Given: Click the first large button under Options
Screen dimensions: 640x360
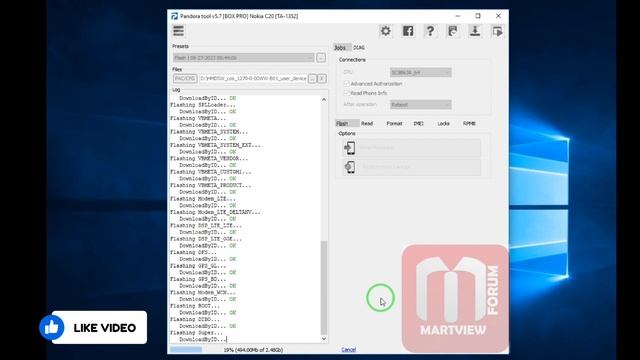Looking at the screenshot, I should point(411,148).
